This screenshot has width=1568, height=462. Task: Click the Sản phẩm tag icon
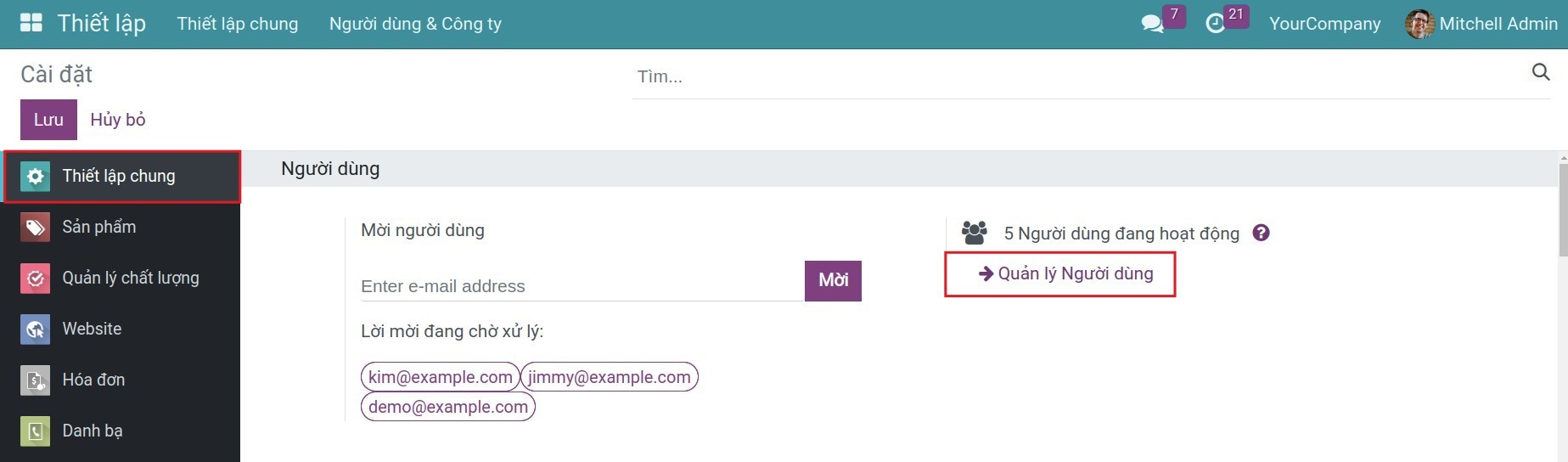pos(35,227)
